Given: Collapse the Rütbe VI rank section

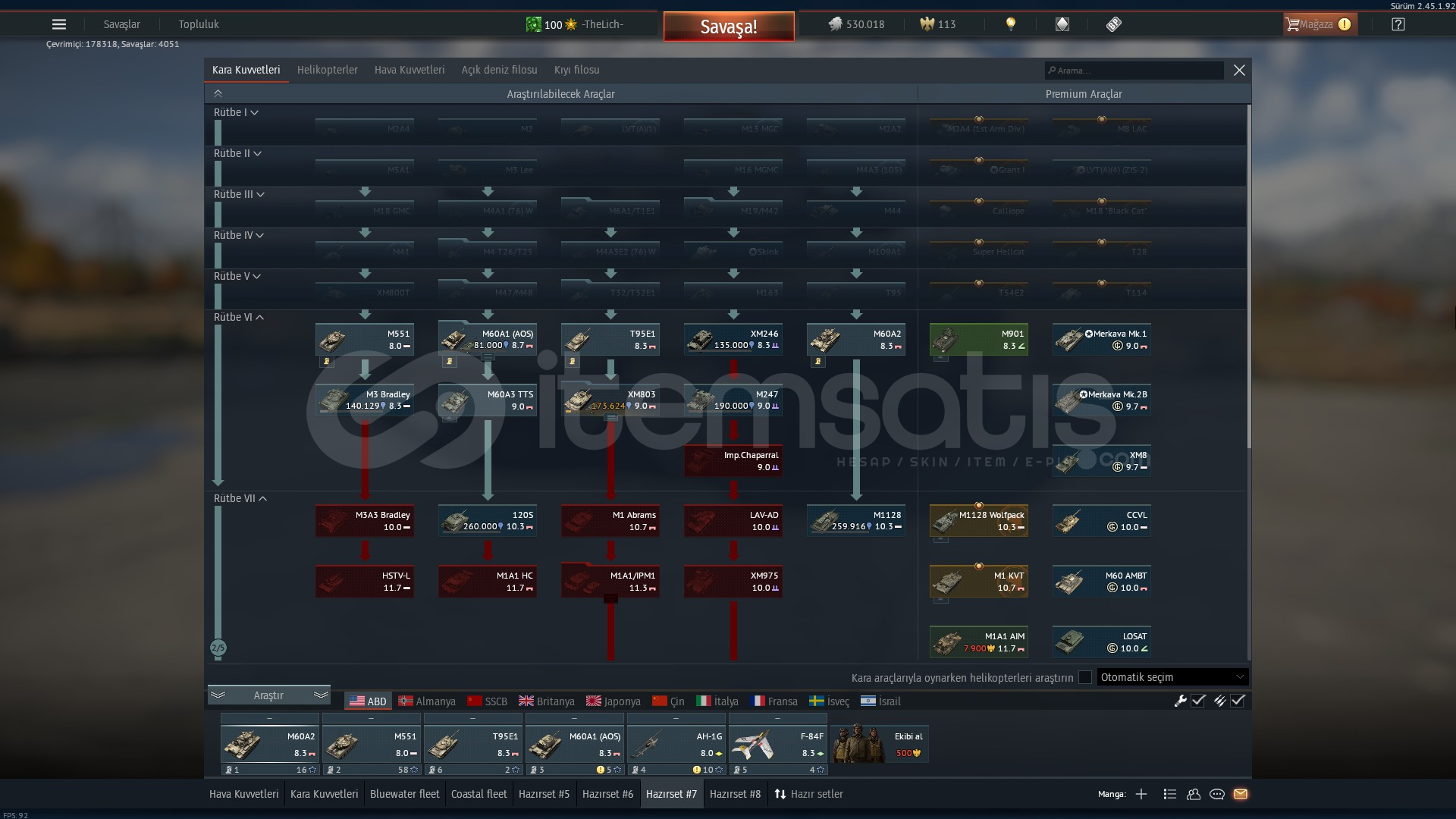Looking at the screenshot, I should (239, 317).
